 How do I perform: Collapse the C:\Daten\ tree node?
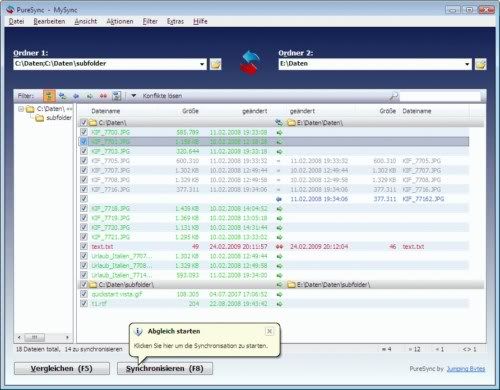21,109
